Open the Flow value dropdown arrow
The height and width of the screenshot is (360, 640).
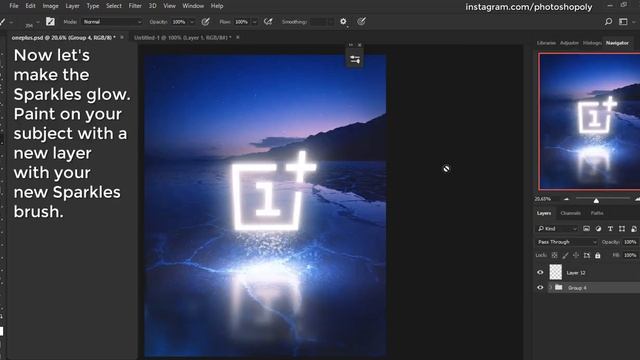[254, 22]
